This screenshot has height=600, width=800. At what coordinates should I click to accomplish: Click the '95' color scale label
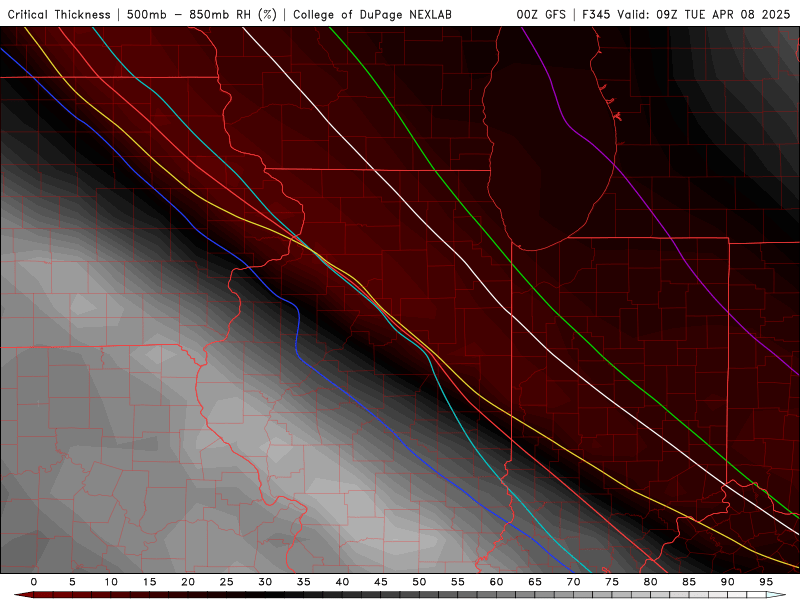pyautogui.click(x=766, y=582)
